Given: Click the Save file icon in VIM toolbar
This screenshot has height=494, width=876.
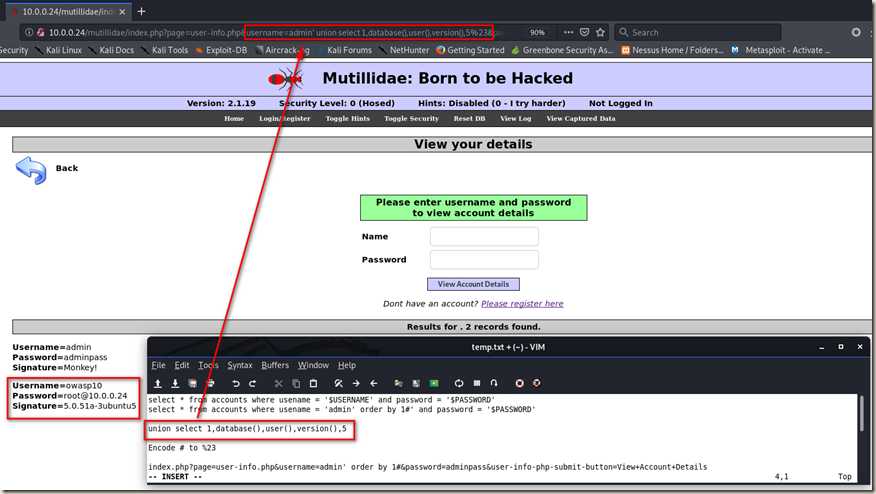Looking at the screenshot, I should coord(175,383).
